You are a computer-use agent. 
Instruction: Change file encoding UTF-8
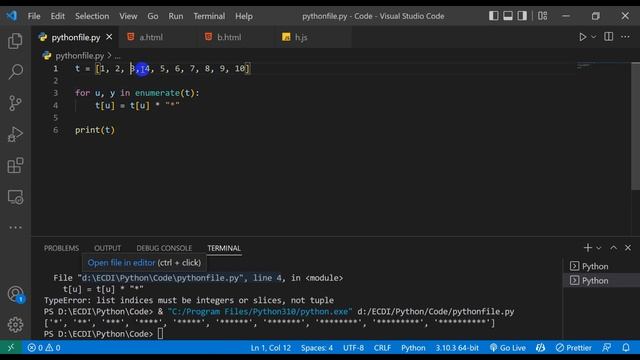[353, 348]
